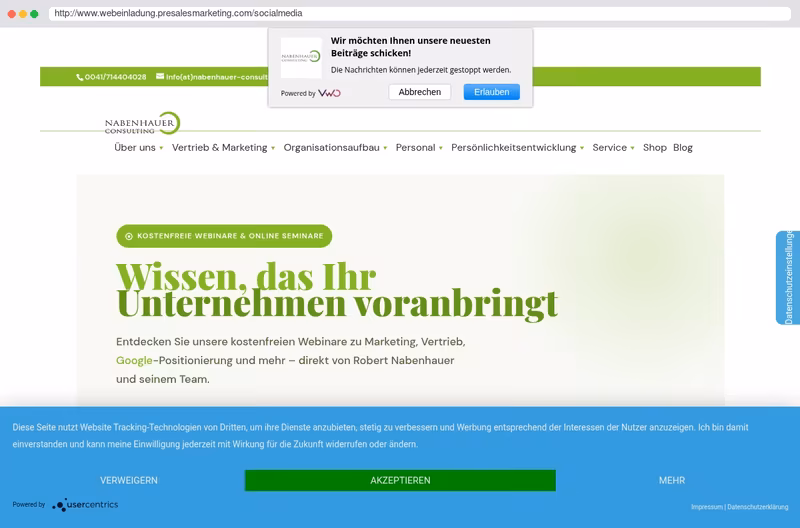This screenshot has height=528, width=800.
Task: Click phone number 0041/714404028
Action: [115, 77]
